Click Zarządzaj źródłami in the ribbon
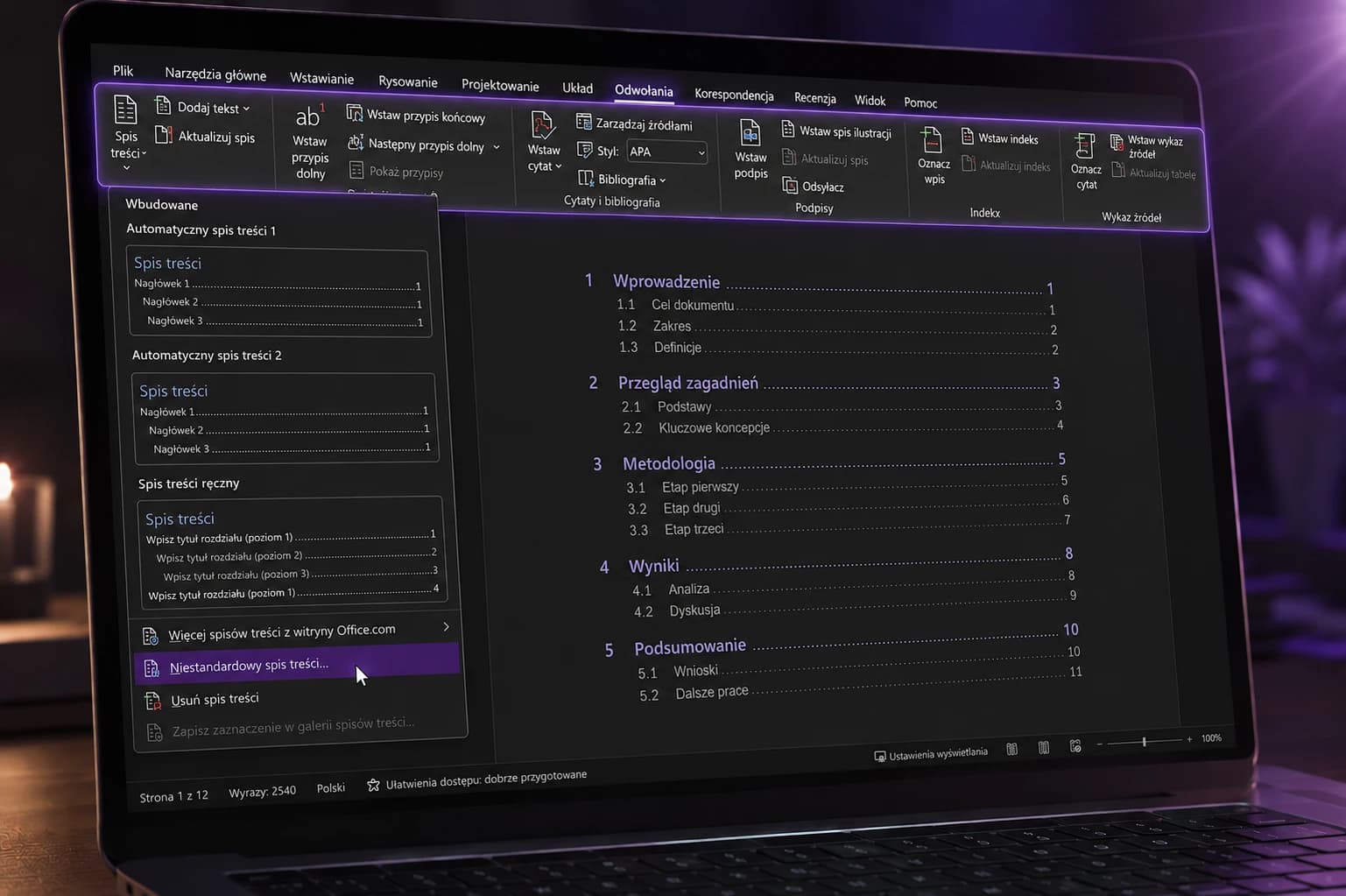1346x896 pixels. pos(634,123)
